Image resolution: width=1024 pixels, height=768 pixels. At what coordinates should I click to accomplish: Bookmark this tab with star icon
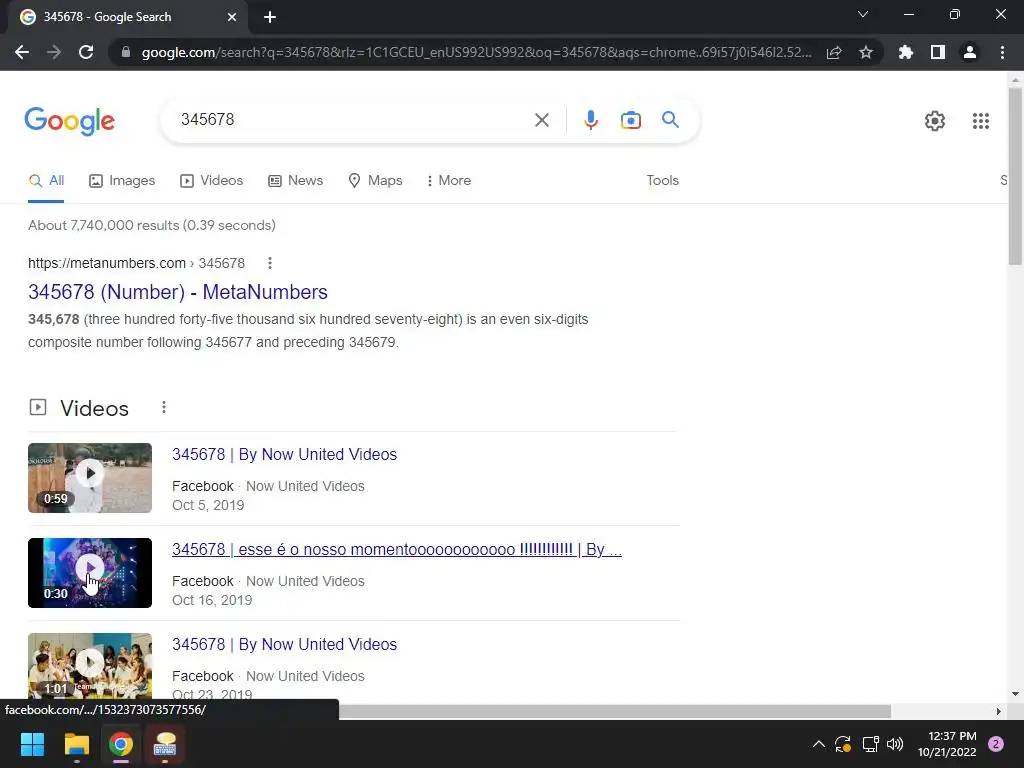pos(866,52)
